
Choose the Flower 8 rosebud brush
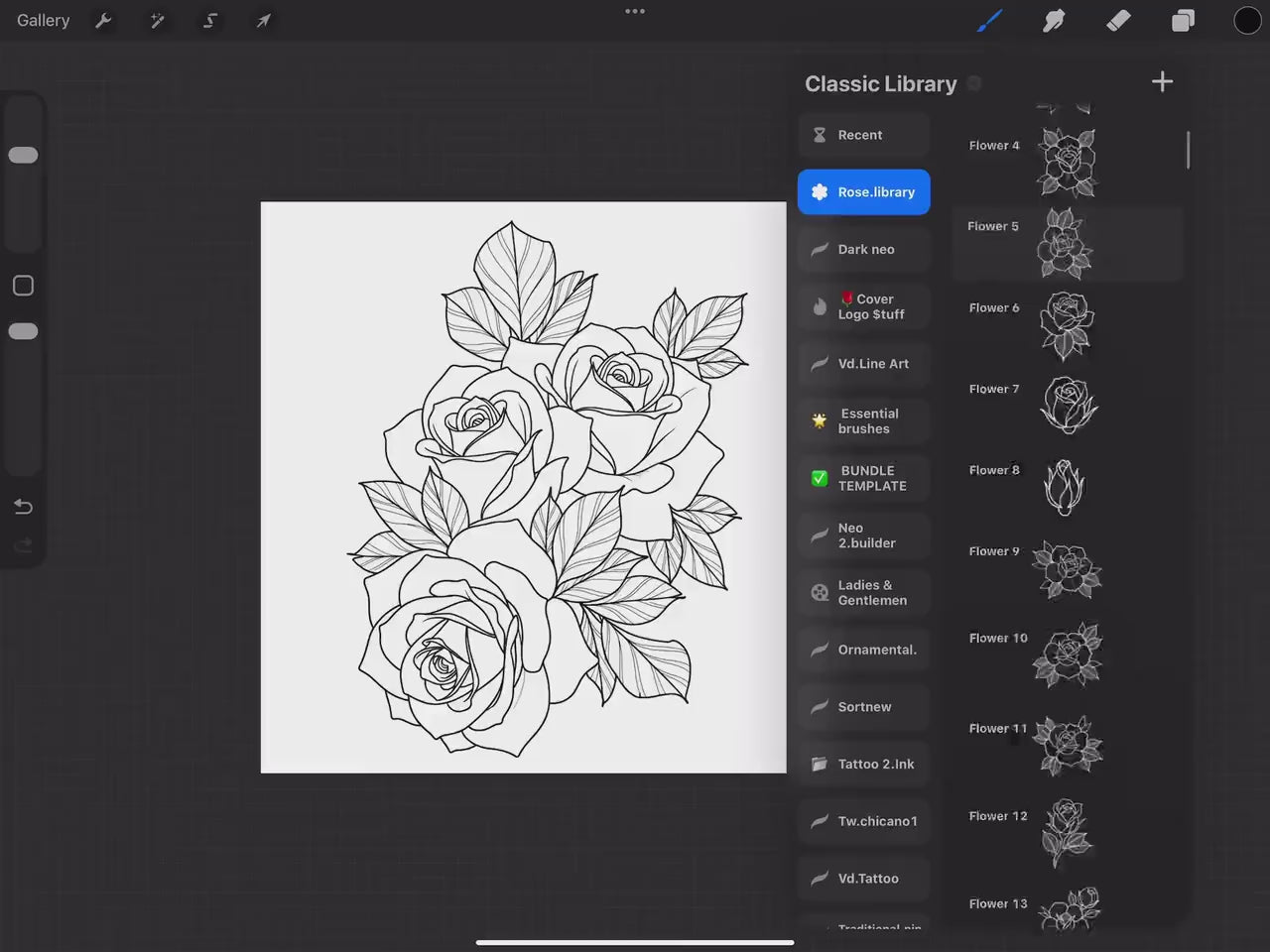click(x=1068, y=488)
